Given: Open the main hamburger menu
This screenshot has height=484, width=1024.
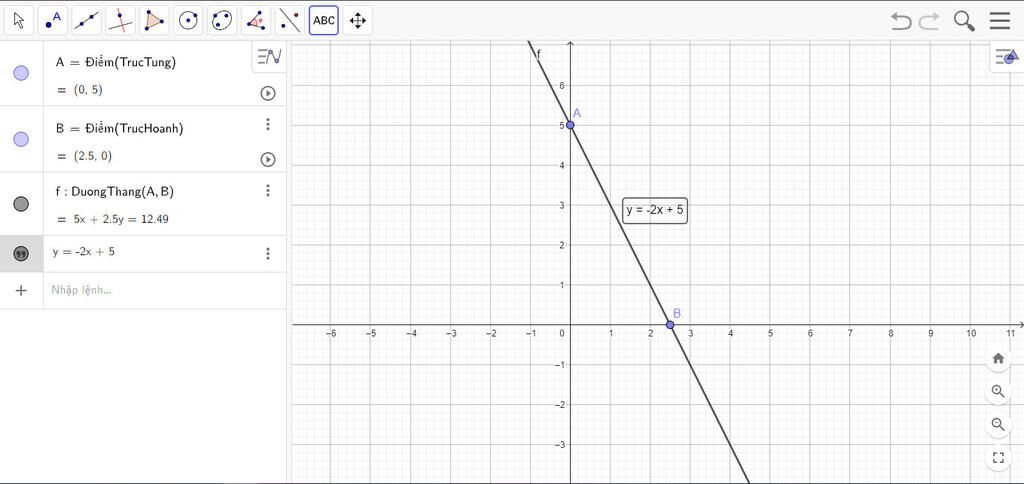Looking at the screenshot, I should click(1000, 21).
